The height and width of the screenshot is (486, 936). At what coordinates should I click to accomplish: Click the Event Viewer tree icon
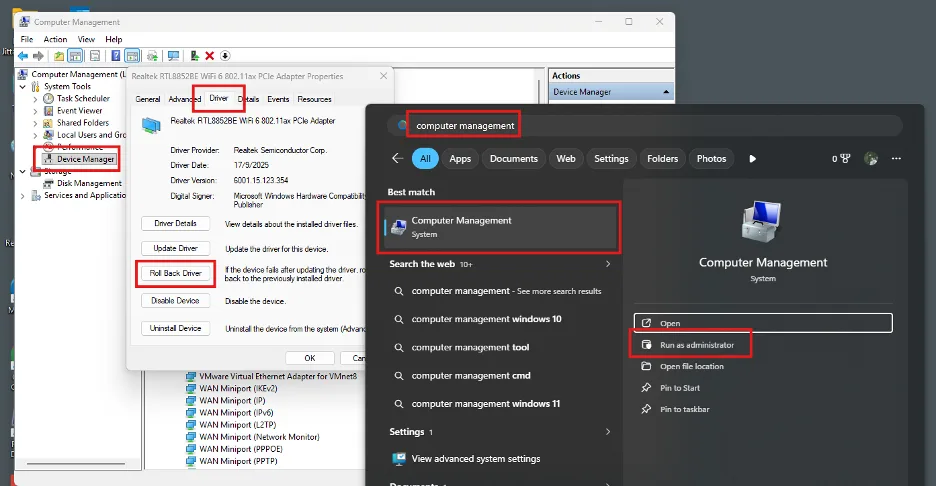coord(48,110)
